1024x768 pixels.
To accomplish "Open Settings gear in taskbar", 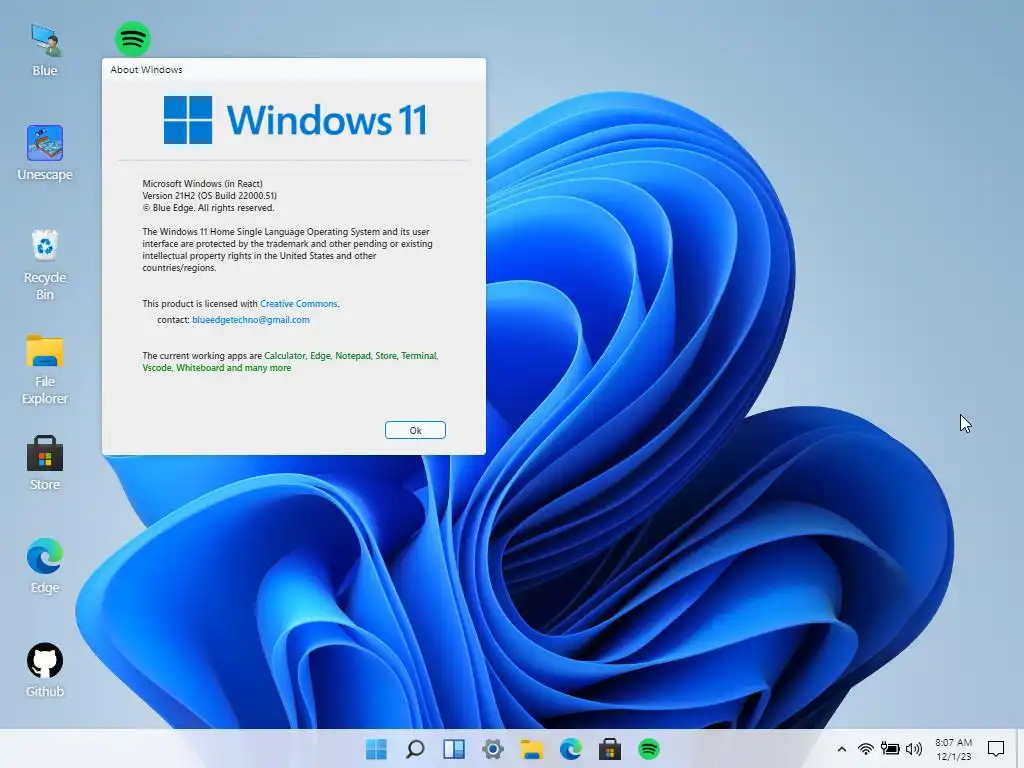I will point(493,749).
